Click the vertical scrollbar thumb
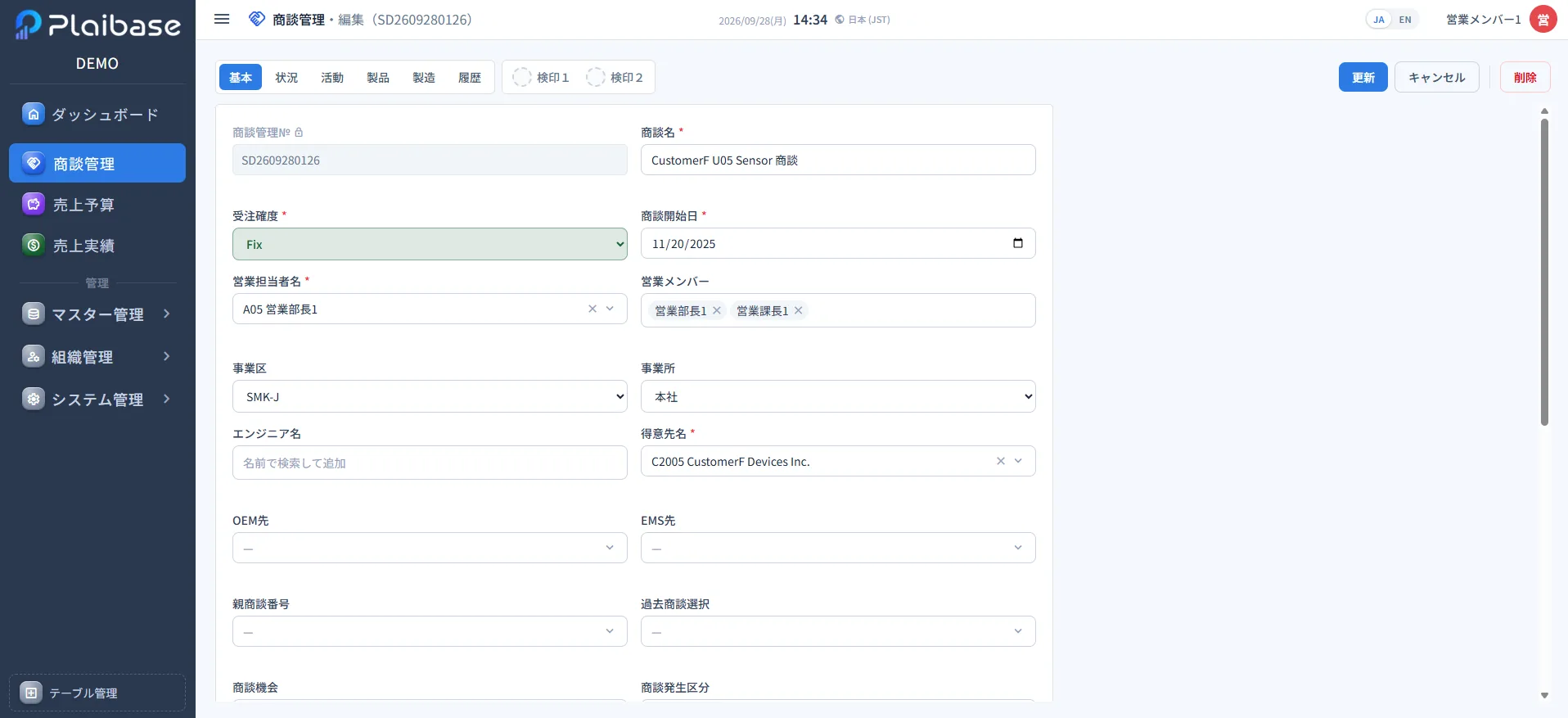This screenshot has width=1568, height=718. 1544,272
